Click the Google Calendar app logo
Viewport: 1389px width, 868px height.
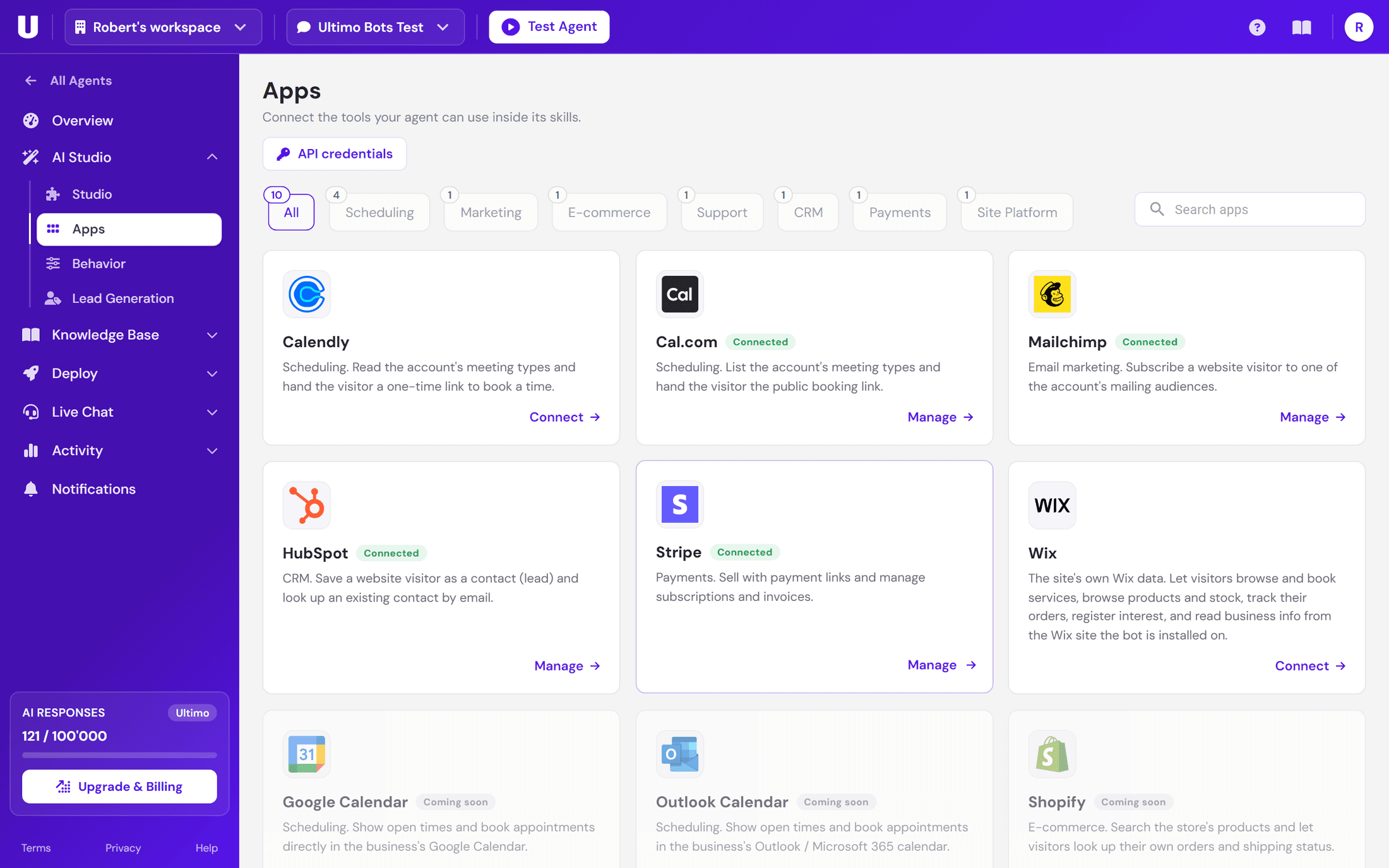[x=307, y=754]
